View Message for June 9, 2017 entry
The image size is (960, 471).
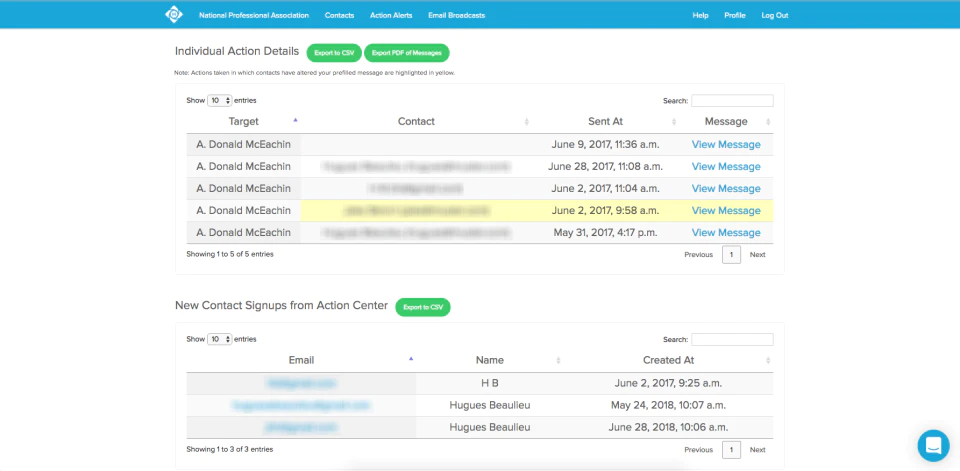click(726, 145)
